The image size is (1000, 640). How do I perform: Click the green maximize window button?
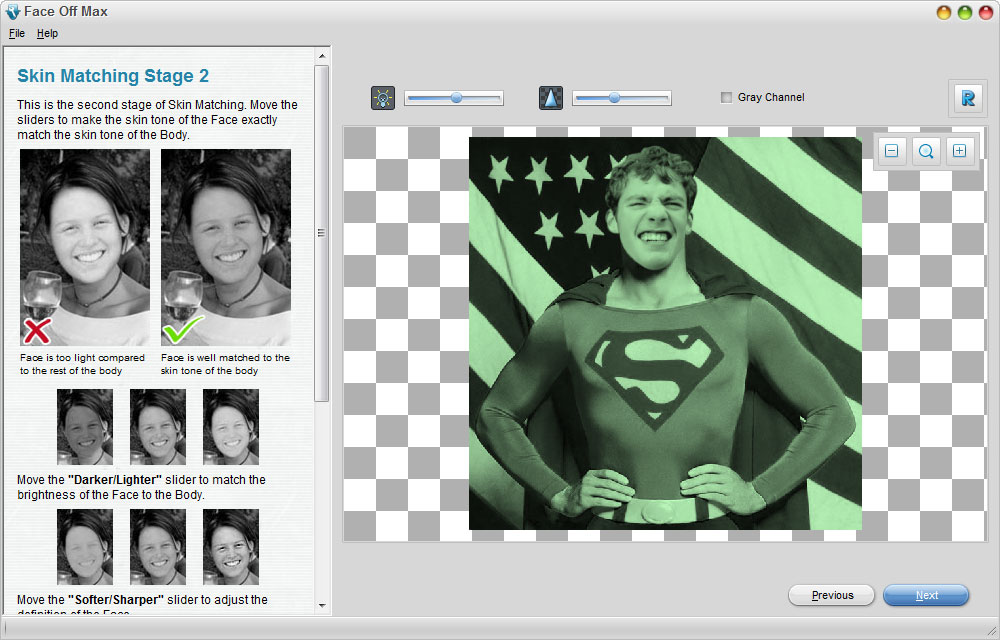pyautogui.click(x=965, y=12)
